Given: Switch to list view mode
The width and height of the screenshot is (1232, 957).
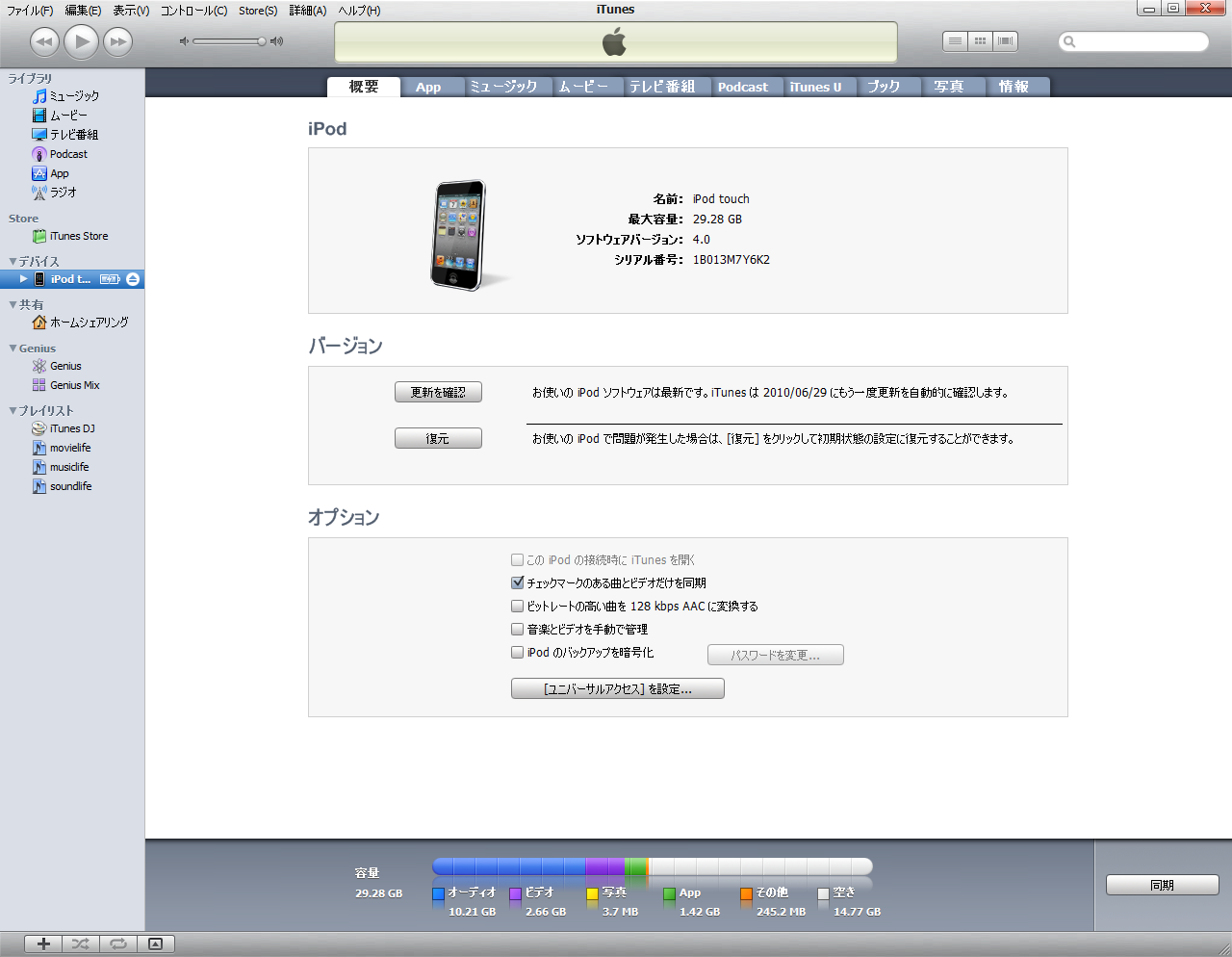Looking at the screenshot, I should pos(955,41).
